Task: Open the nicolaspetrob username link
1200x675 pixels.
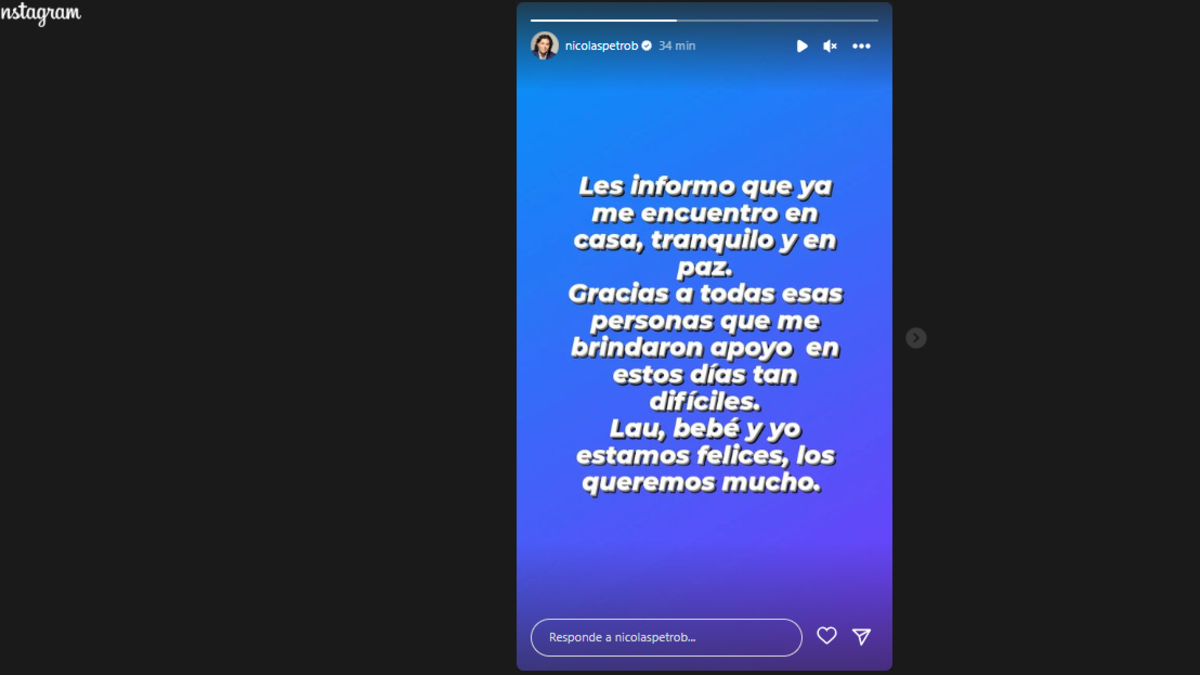Action: (602, 46)
